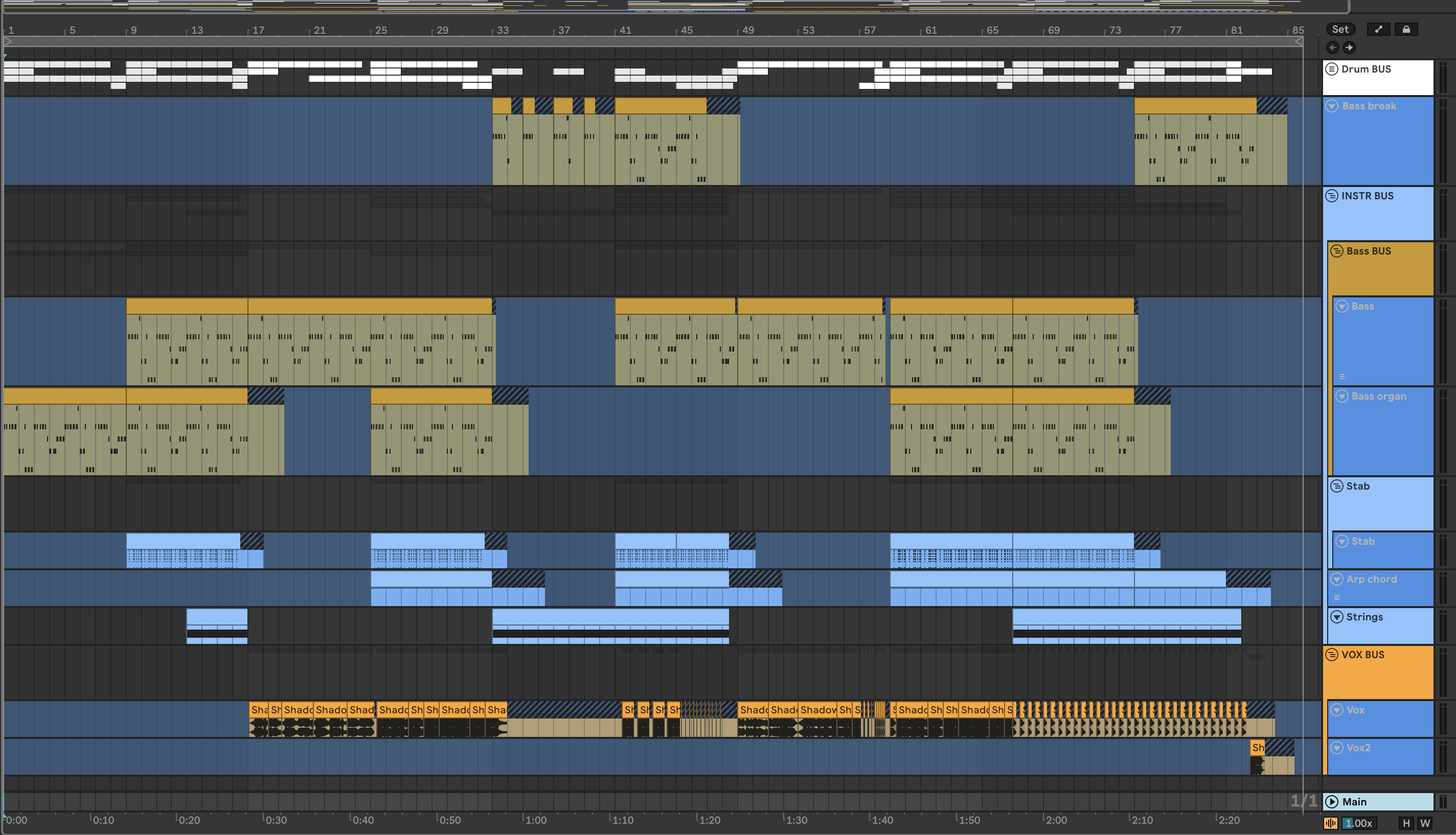Click the lock envelopes padlock icon
This screenshot has height=835, width=1456.
(1406, 29)
